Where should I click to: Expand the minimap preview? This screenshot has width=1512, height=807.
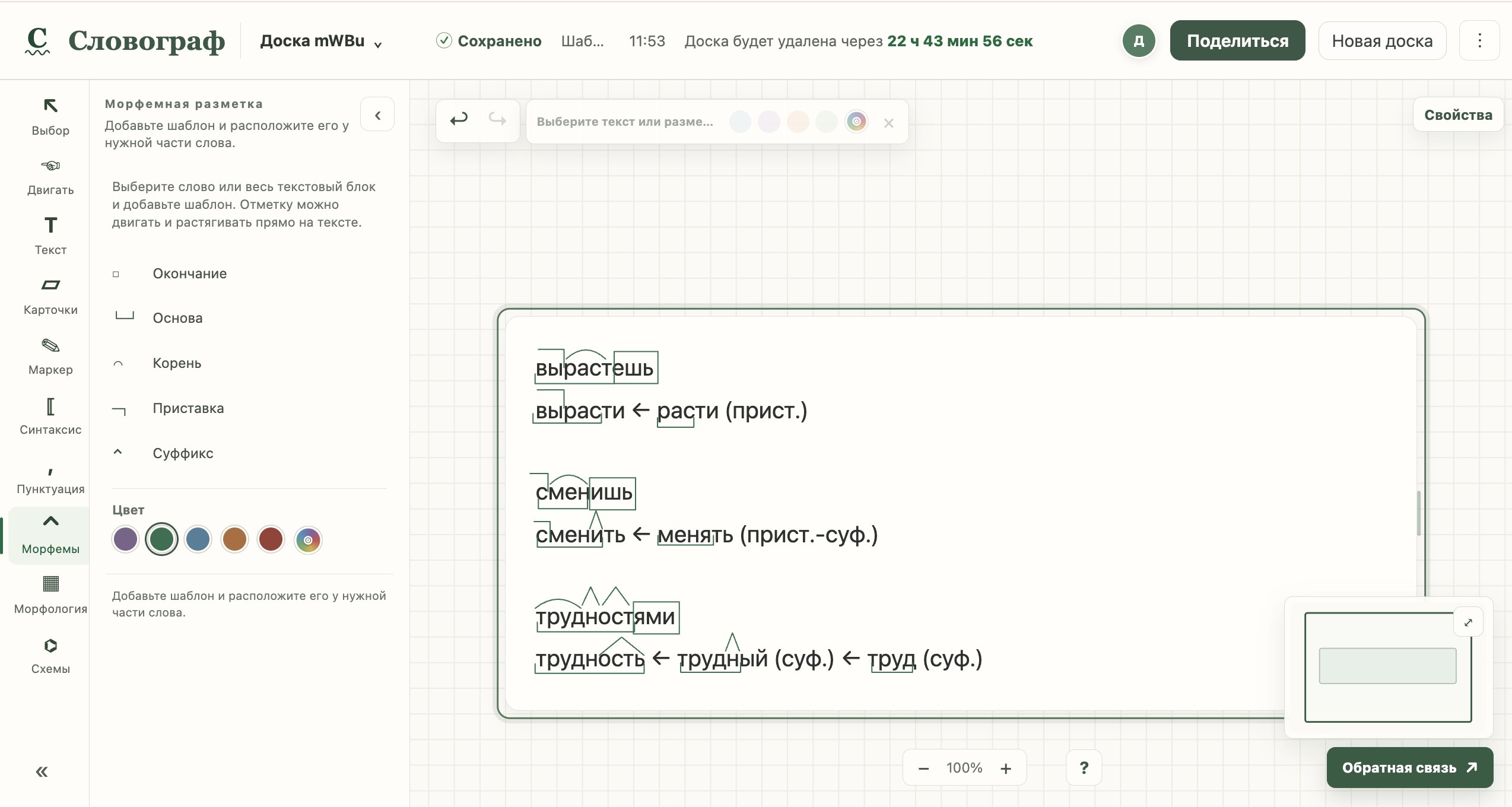(1468, 622)
